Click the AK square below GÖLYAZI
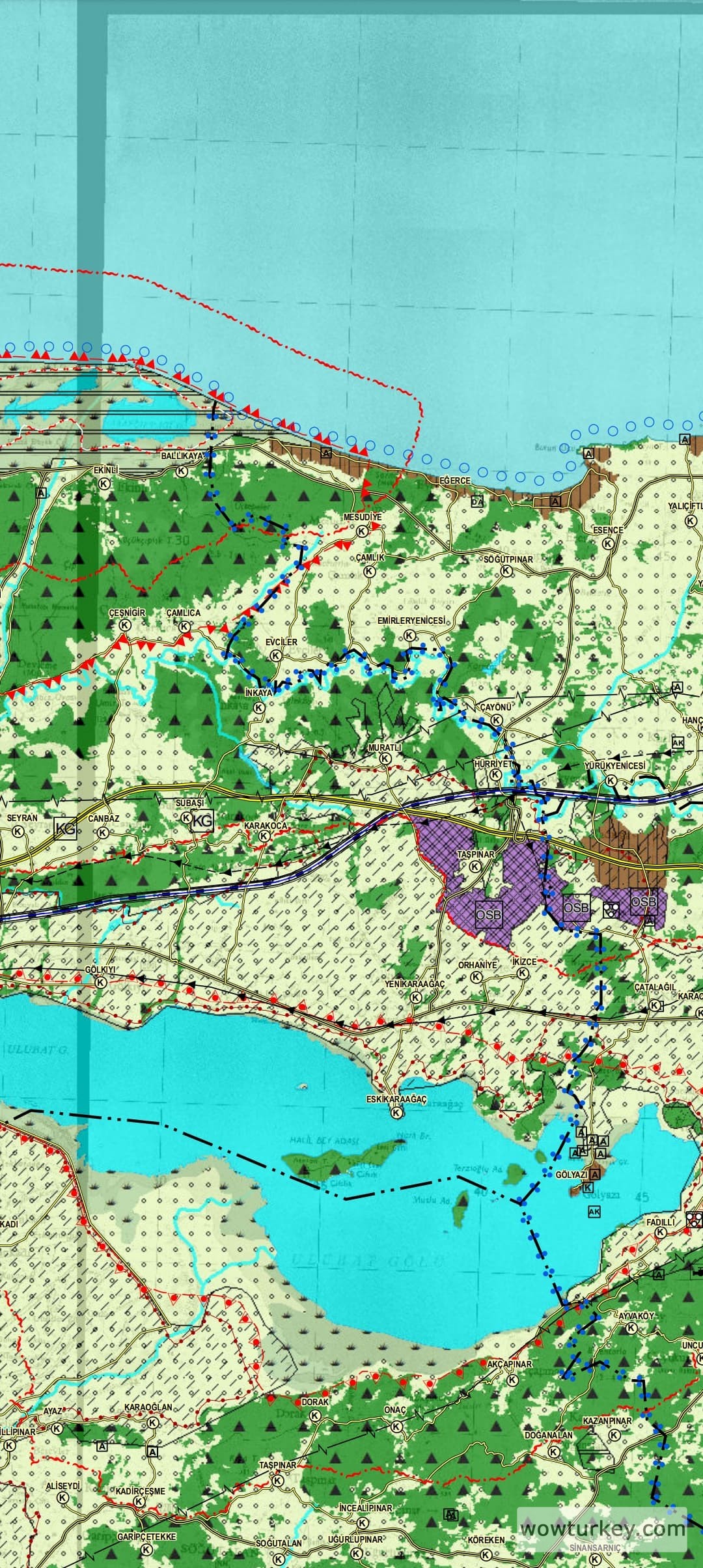Viewport: 703px width, 1568px height. coord(594,1211)
